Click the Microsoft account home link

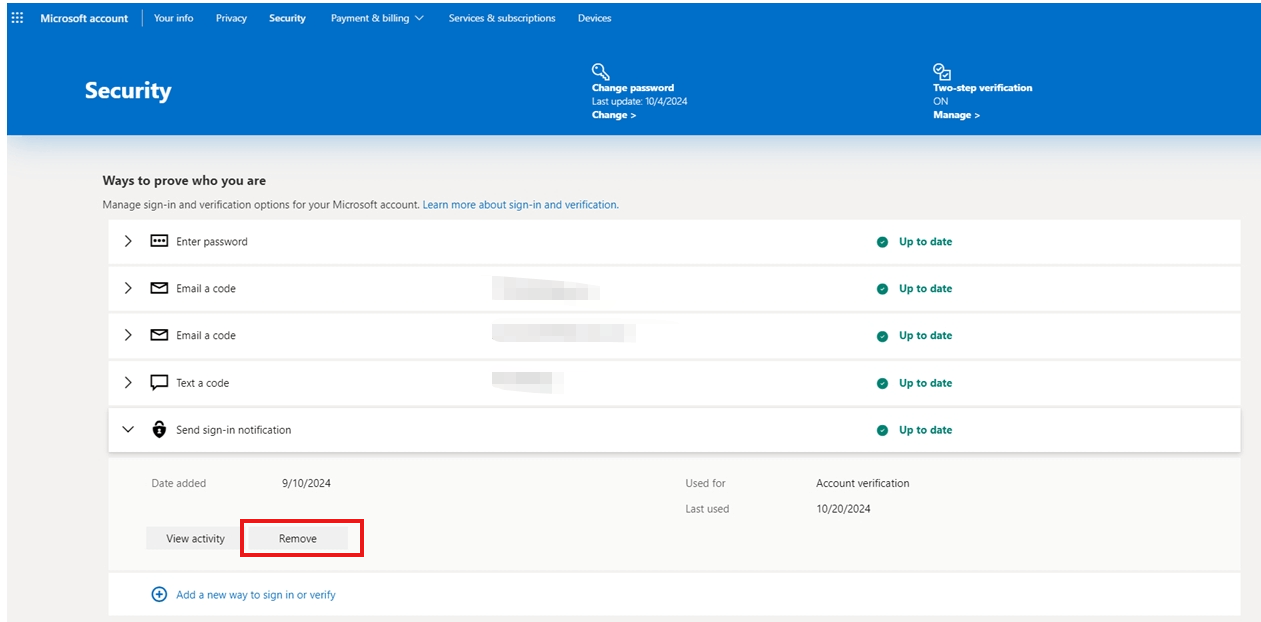84,18
